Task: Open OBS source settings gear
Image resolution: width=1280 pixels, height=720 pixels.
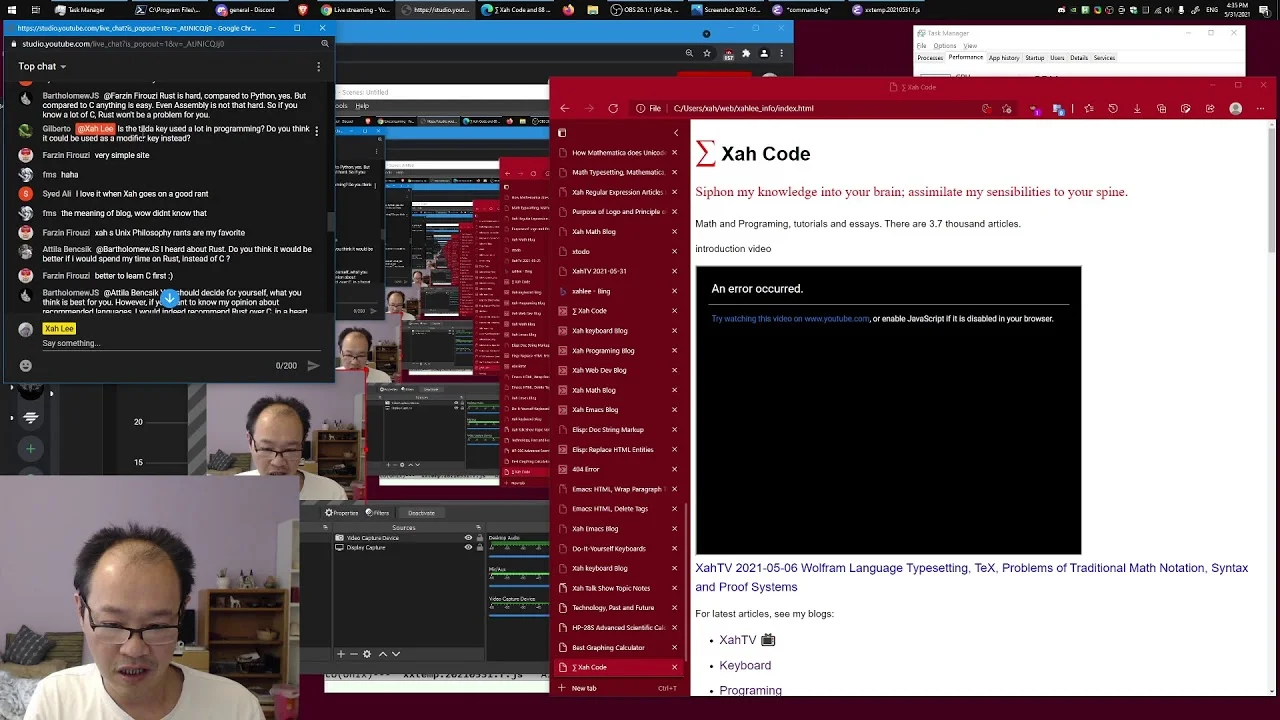Action: point(367,654)
